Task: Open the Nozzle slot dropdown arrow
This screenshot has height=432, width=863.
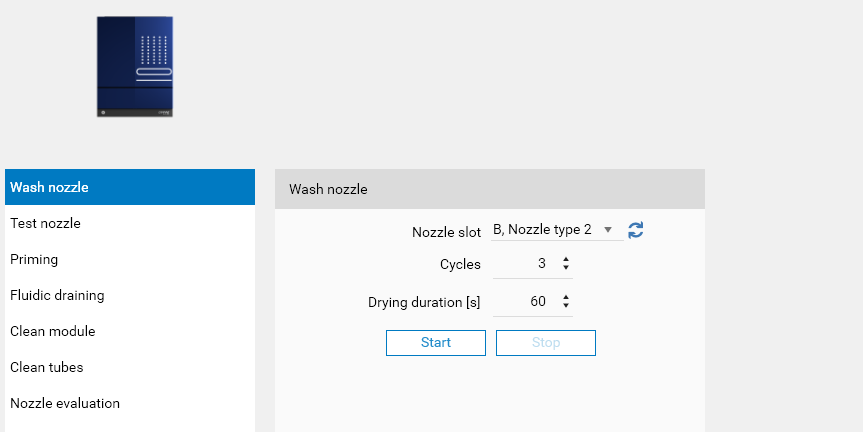Action: 607,230
